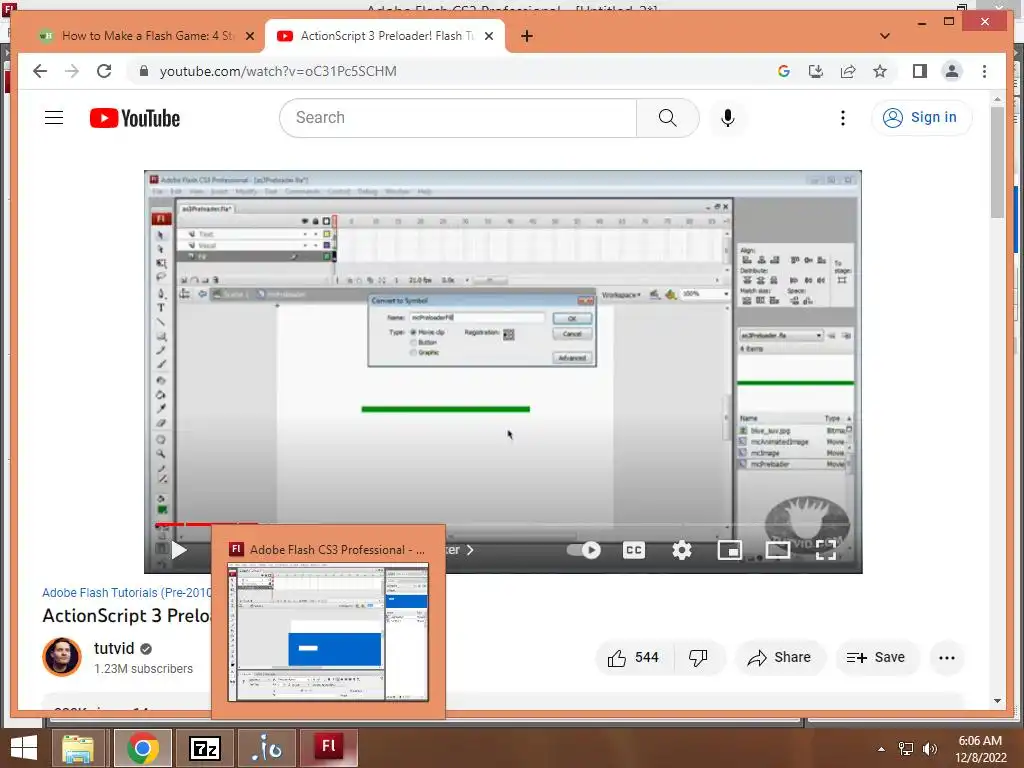The image size is (1024, 768).
Task: Open the tutvid channel name link
Action: pyautogui.click(x=114, y=648)
